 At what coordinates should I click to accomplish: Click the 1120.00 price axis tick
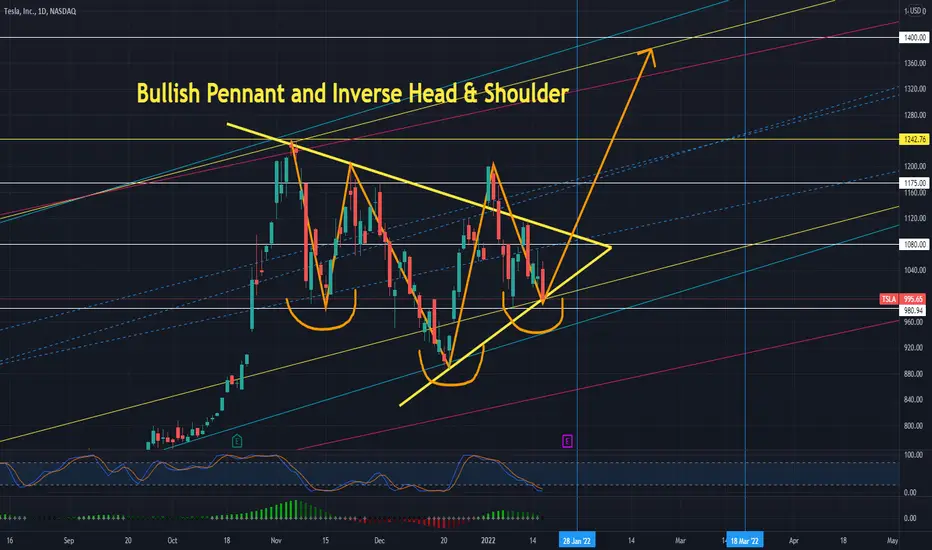(915, 218)
